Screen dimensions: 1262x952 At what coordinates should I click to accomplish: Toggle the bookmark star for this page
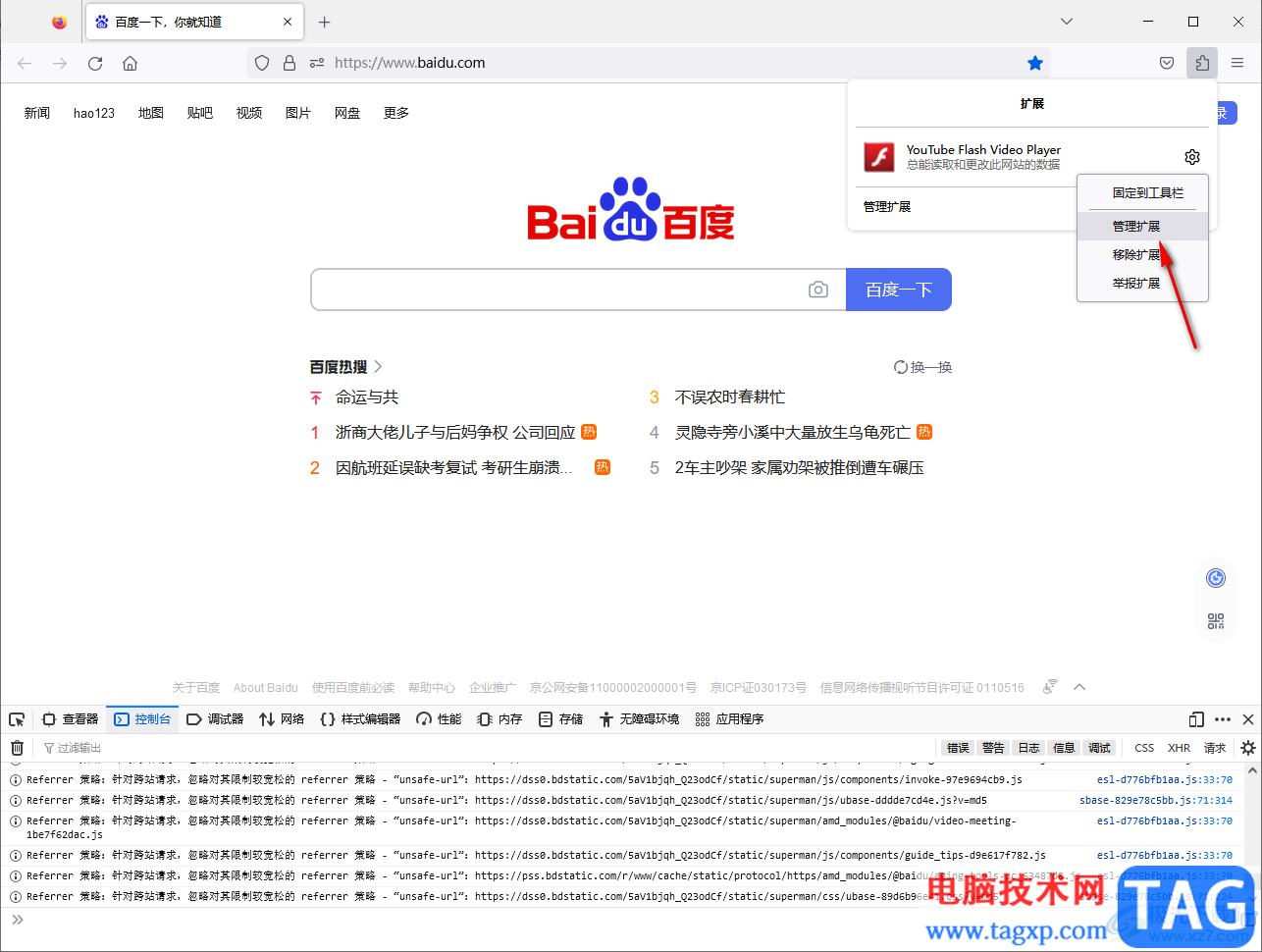click(x=1035, y=63)
